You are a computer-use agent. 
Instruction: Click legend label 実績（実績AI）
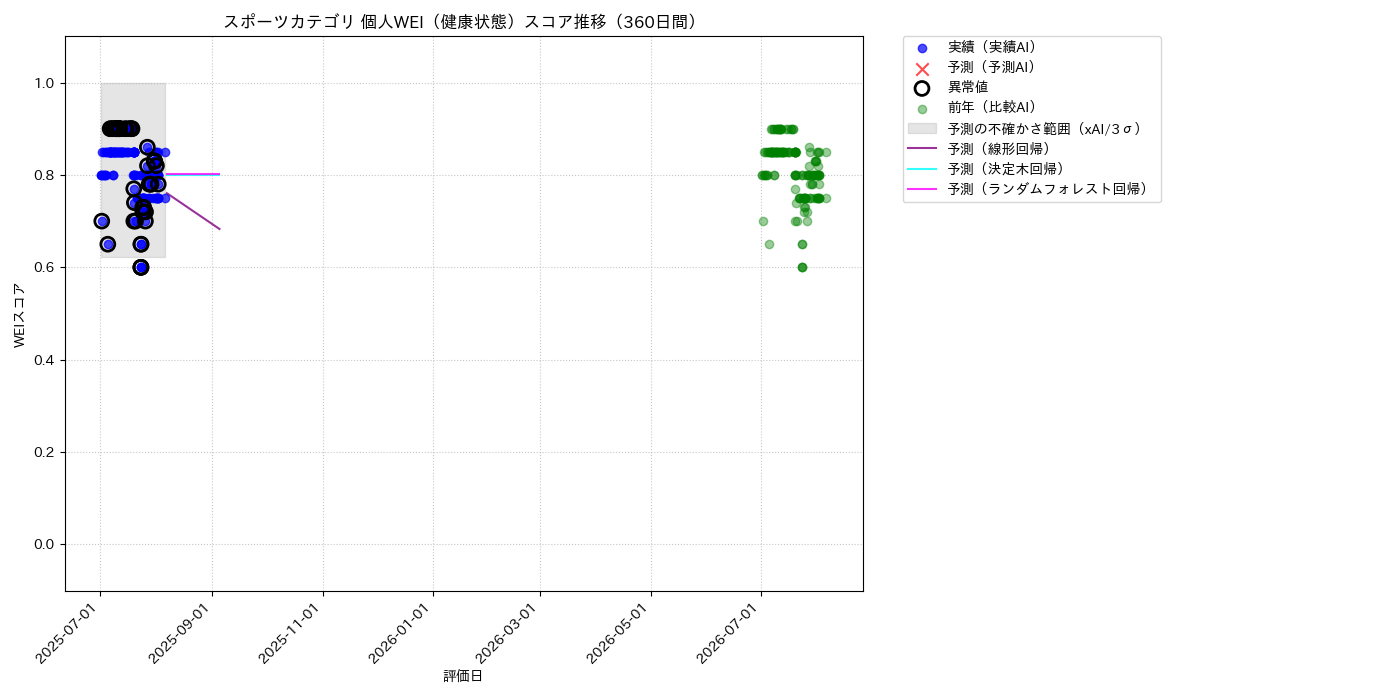click(991, 47)
